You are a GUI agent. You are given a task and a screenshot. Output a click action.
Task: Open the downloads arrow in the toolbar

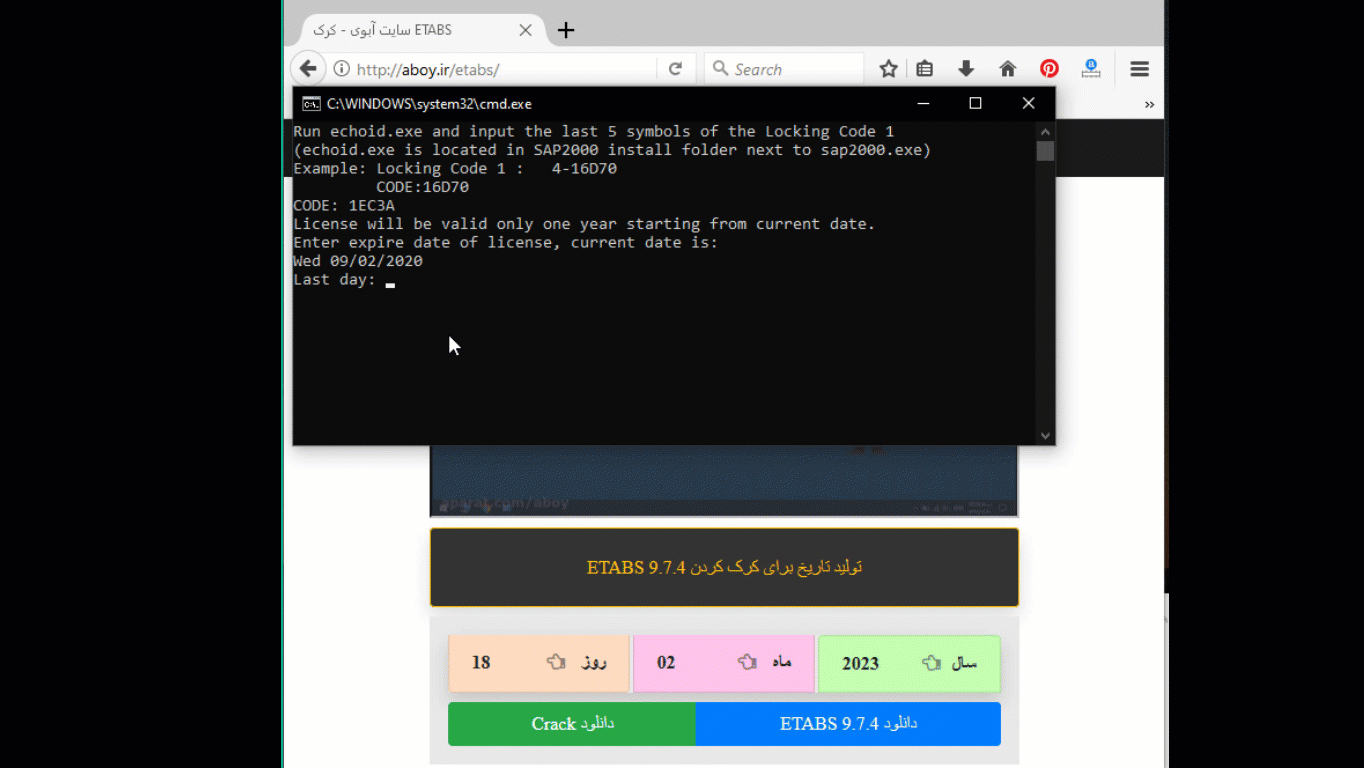(x=966, y=69)
